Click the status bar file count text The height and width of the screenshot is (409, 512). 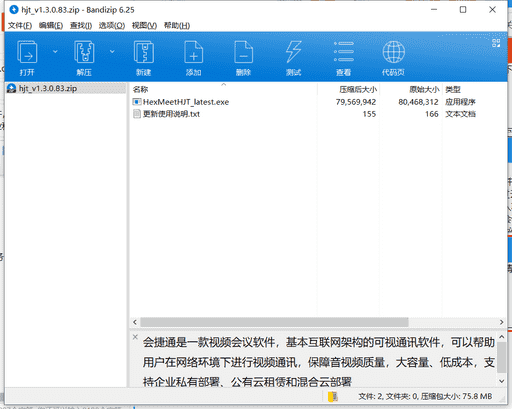coord(425,396)
